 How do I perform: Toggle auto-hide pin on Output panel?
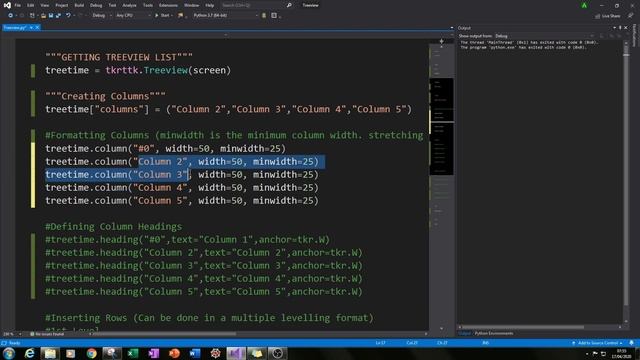coord(620,28)
